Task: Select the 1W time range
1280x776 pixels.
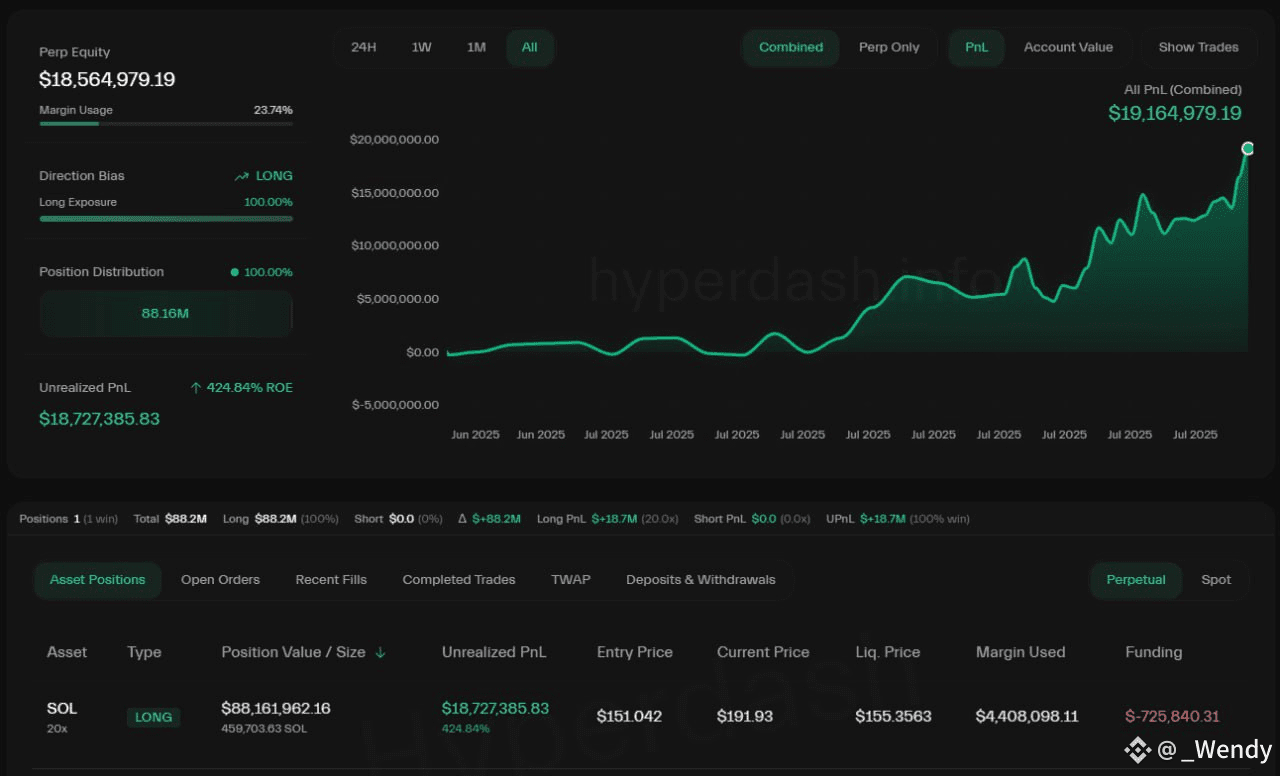Action: click(x=422, y=48)
